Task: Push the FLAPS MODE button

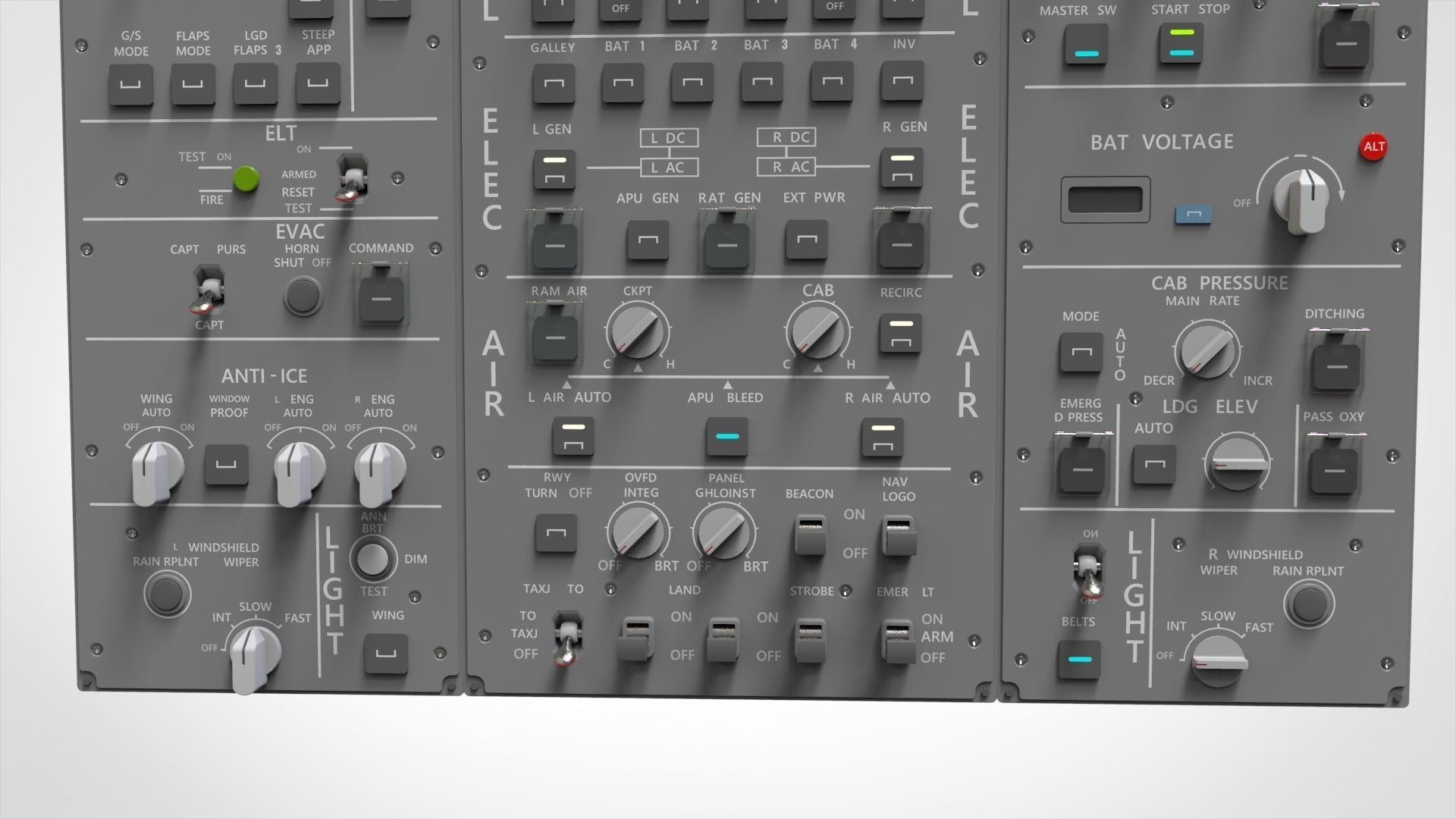Action: tap(193, 85)
